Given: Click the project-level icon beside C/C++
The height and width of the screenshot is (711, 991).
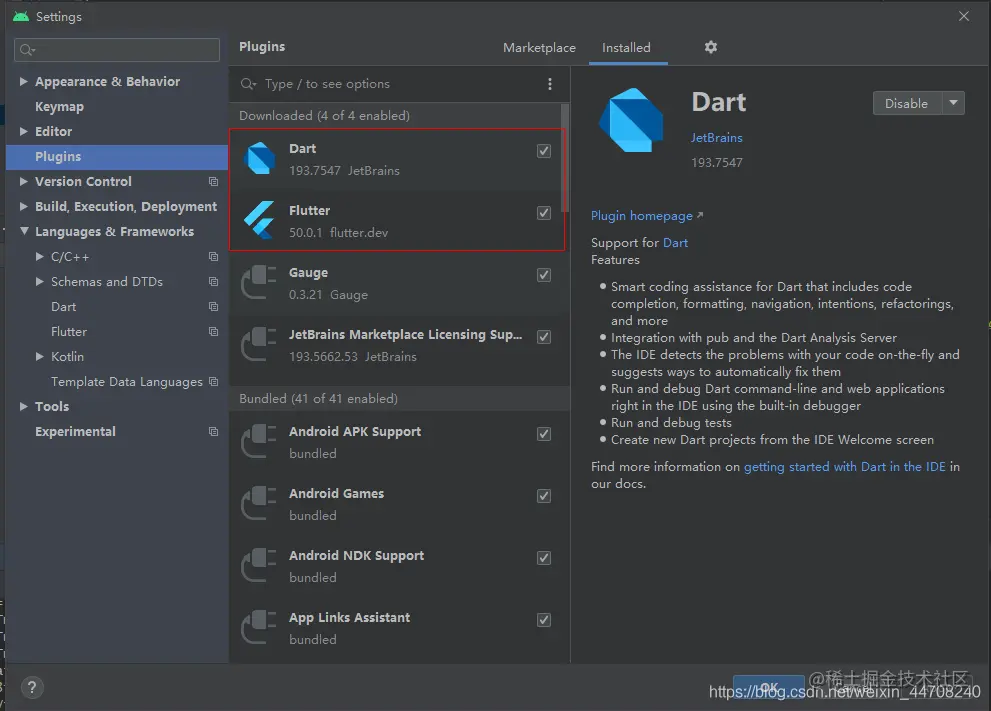Looking at the screenshot, I should 214,257.
